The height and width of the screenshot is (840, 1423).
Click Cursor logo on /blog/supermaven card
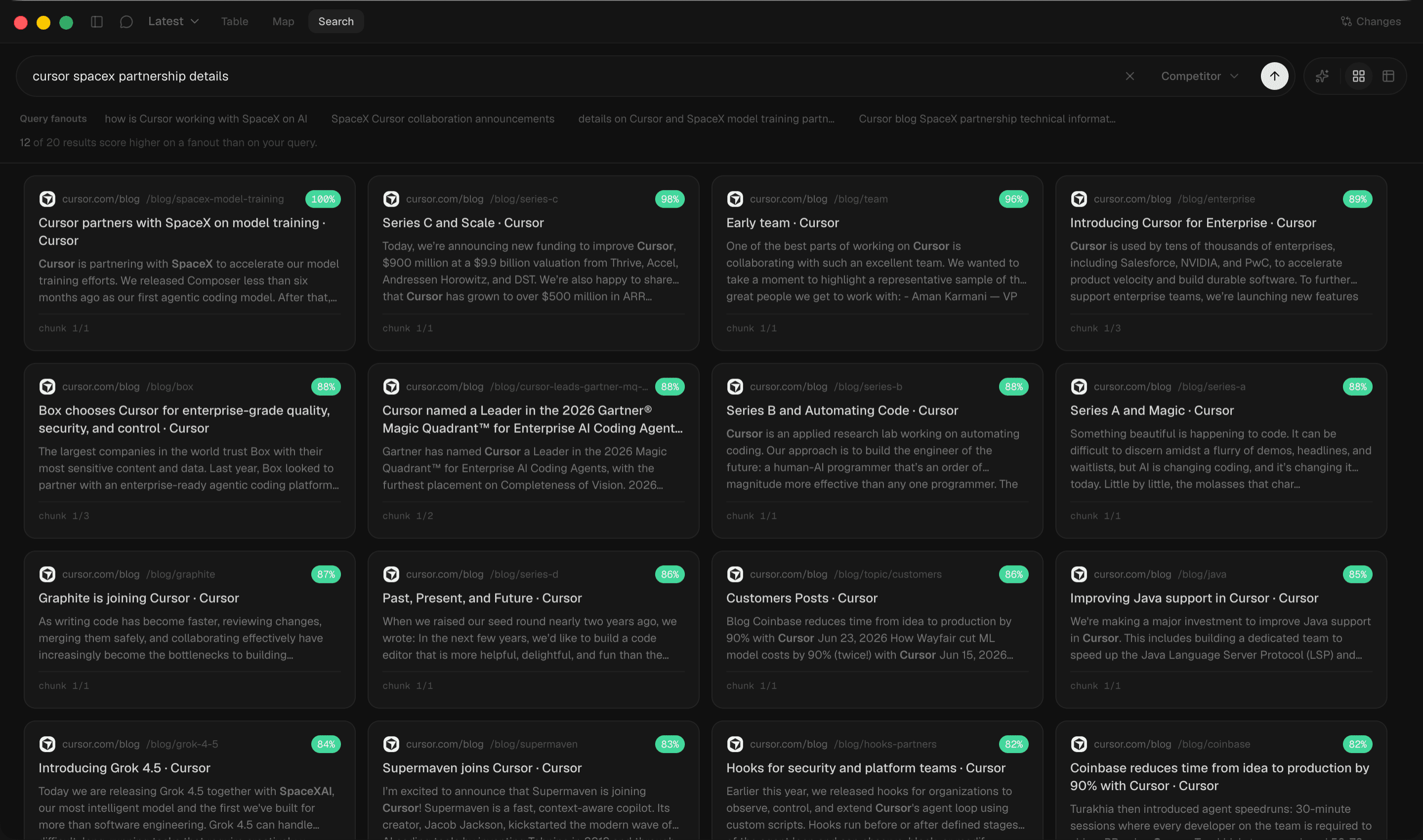pyautogui.click(x=391, y=744)
